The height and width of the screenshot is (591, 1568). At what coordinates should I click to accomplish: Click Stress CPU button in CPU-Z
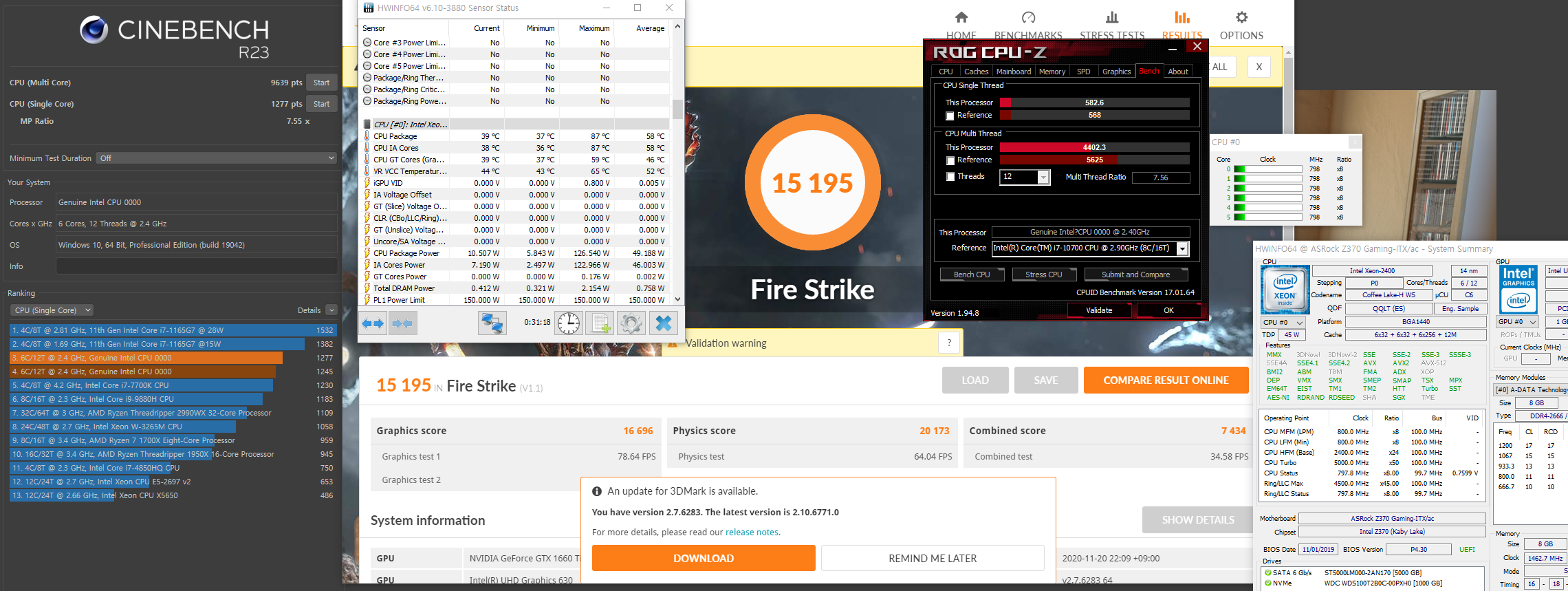click(x=1044, y=275)
